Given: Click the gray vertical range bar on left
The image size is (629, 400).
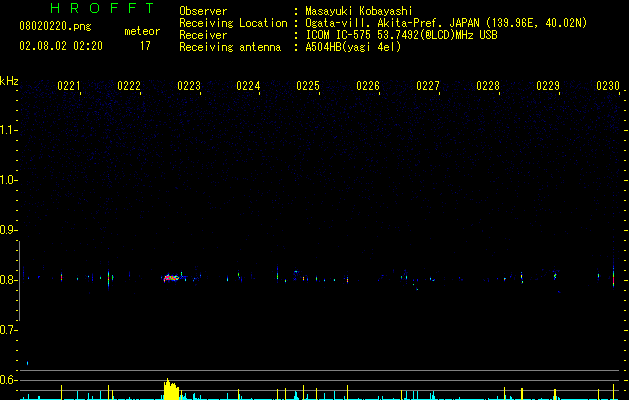Looking at the screenshot, I should 19,281.
